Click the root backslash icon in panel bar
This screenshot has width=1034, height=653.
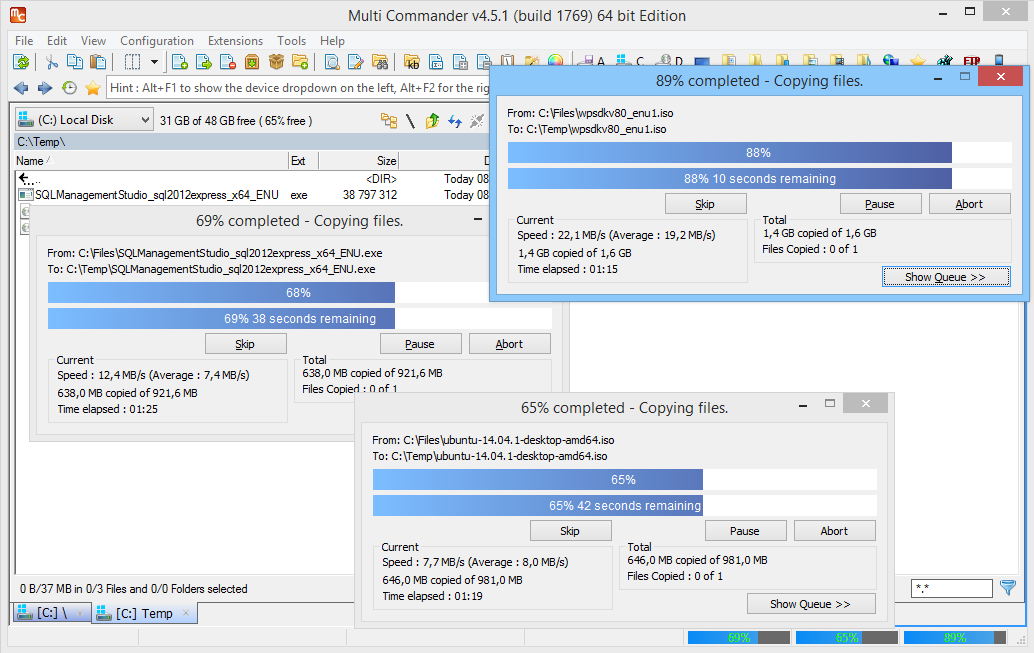pyautogui.click(x=410, y=121)
